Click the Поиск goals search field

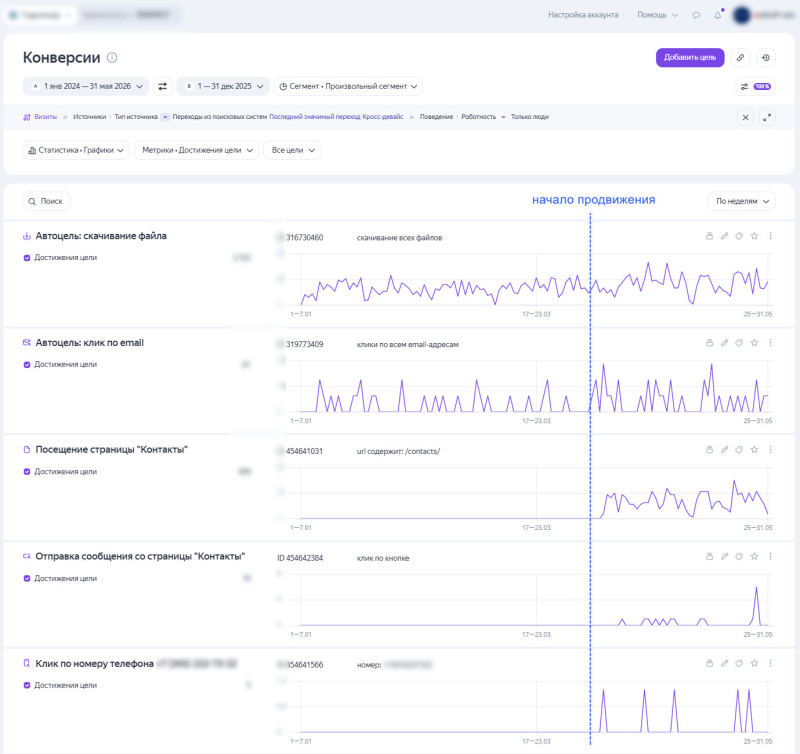[46, 201]
